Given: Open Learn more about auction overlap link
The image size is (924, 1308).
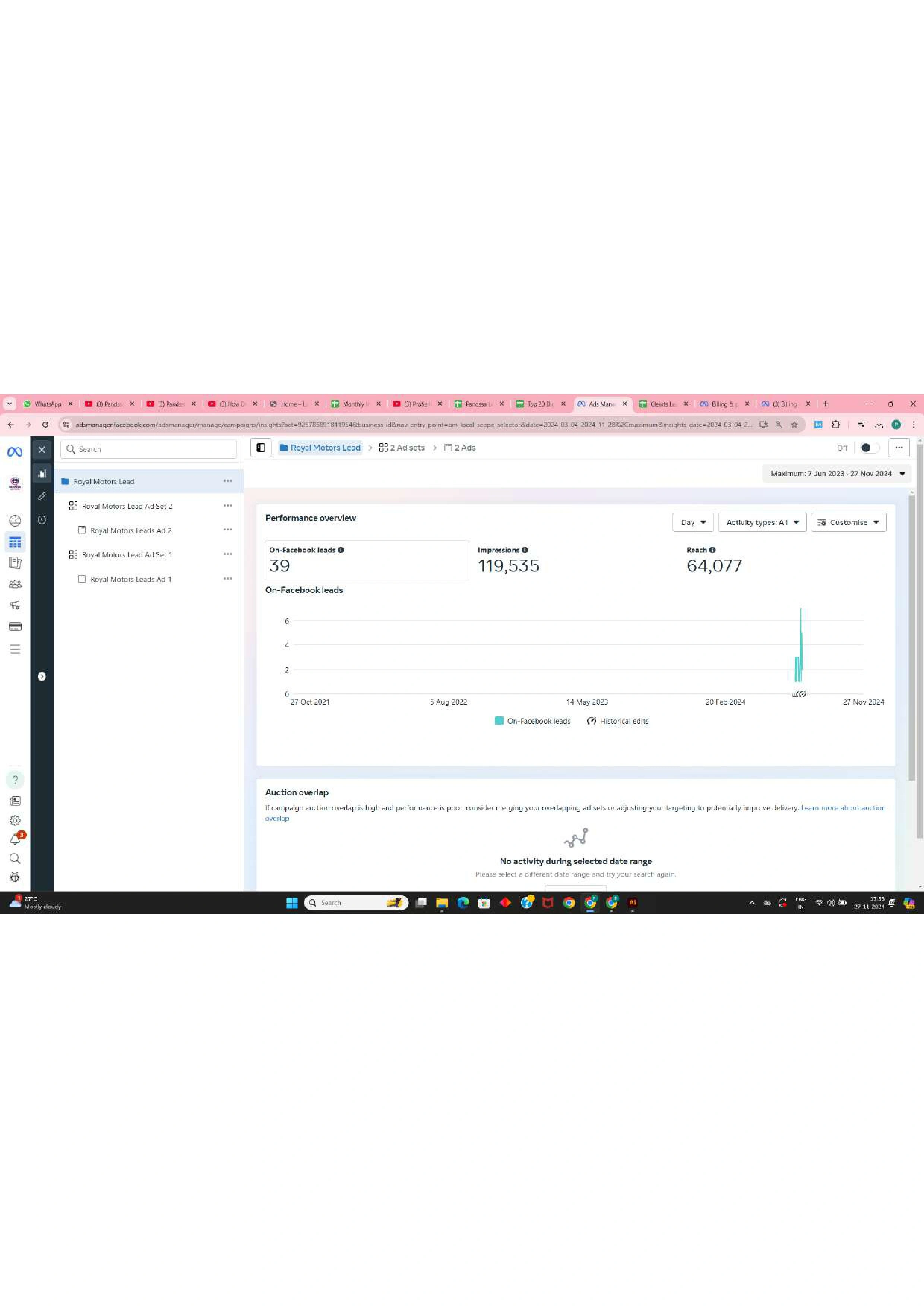Looking at the screenshot, I should click(842, 808).
